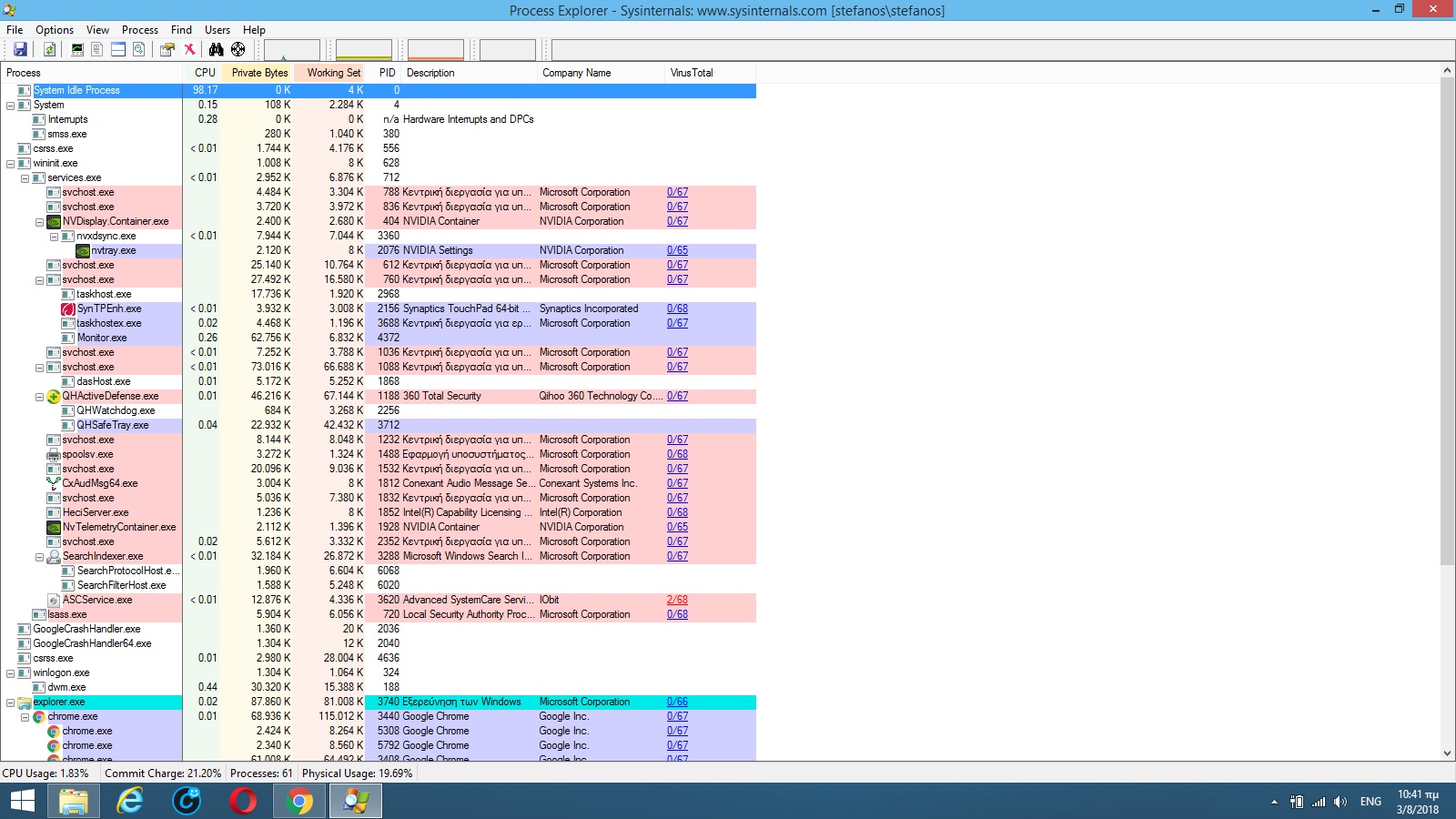The image size is (1456, 819).
Task: Sort by the Company Name column header
Action: 601,73
